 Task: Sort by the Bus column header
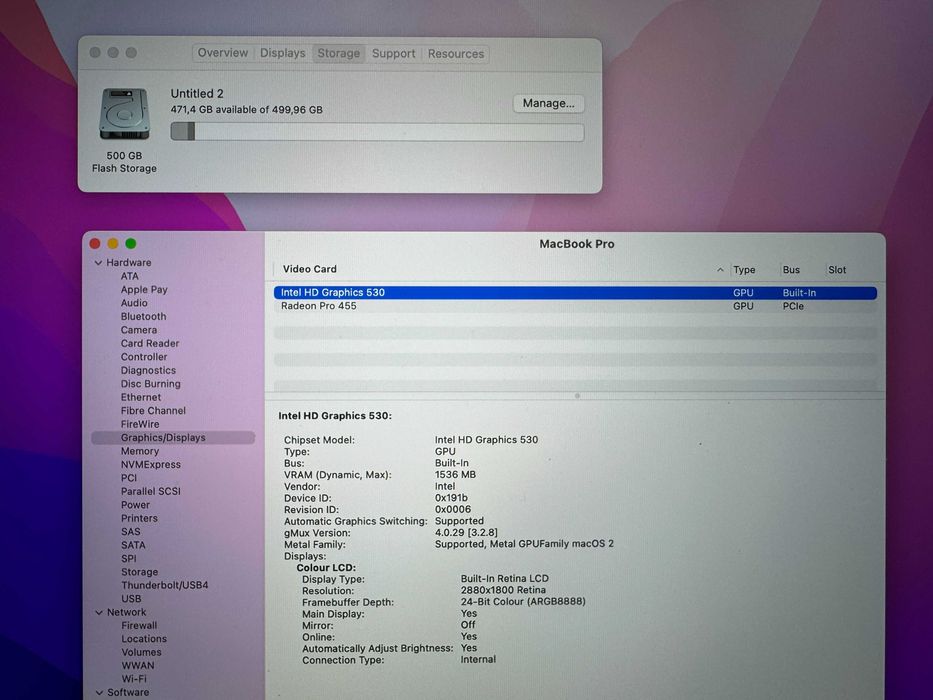791,270
